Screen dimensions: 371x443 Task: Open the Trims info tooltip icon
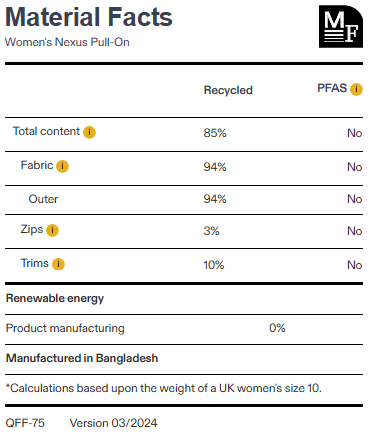tap(58, 264)
